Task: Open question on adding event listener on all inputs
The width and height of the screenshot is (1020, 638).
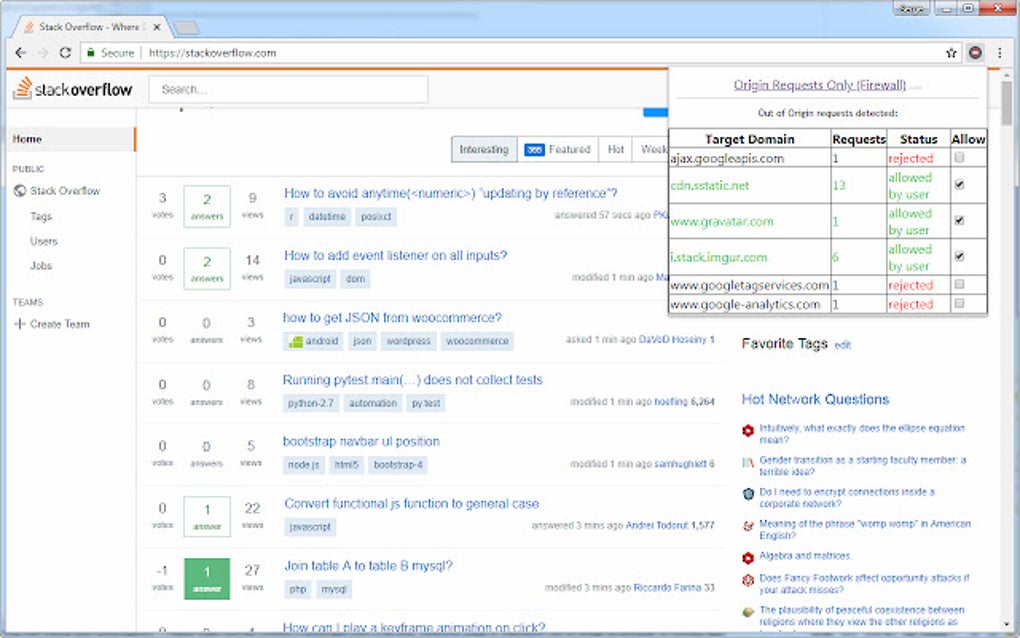Action: (396, 256)
